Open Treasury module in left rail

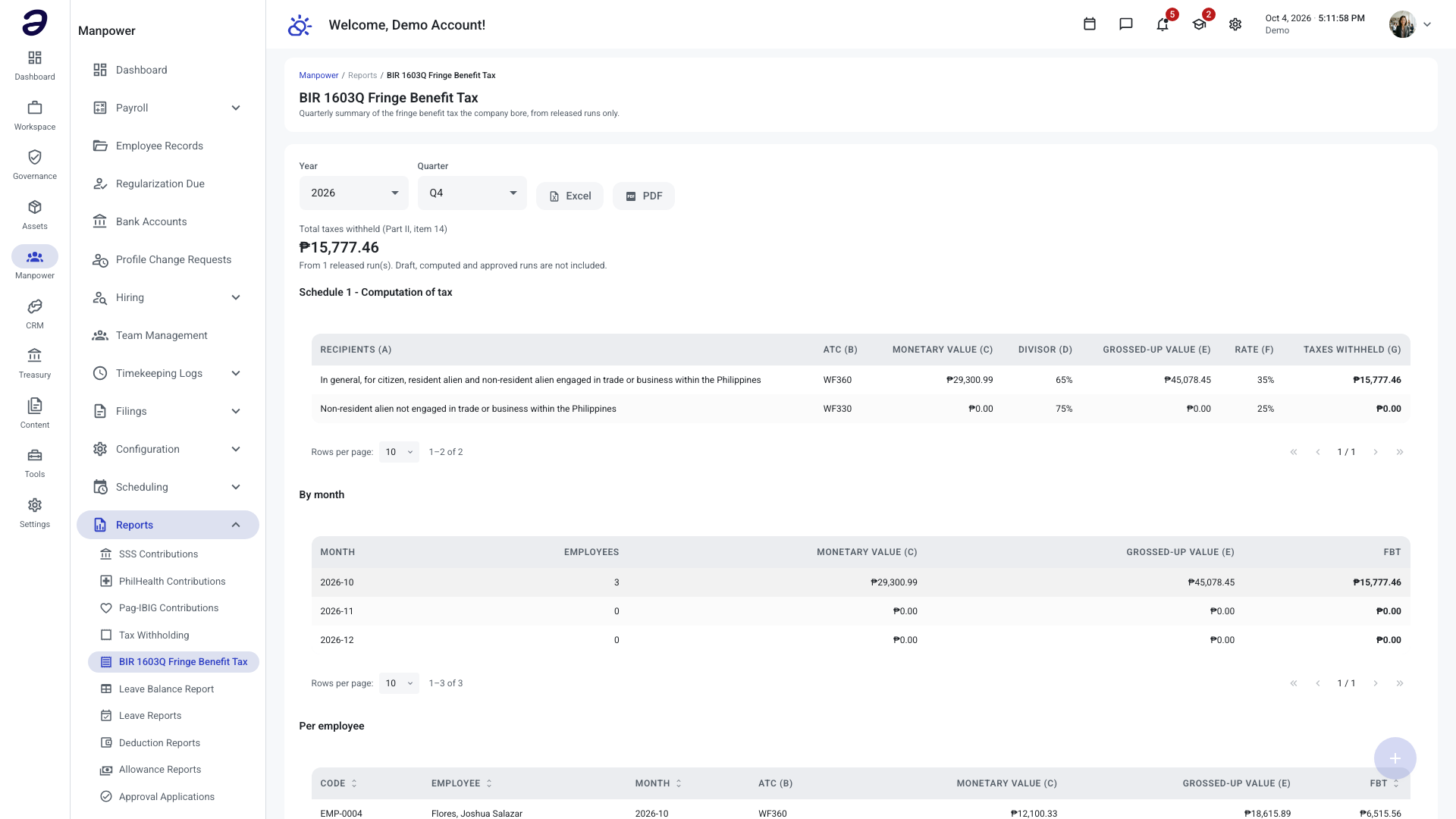tap(35, 363)
